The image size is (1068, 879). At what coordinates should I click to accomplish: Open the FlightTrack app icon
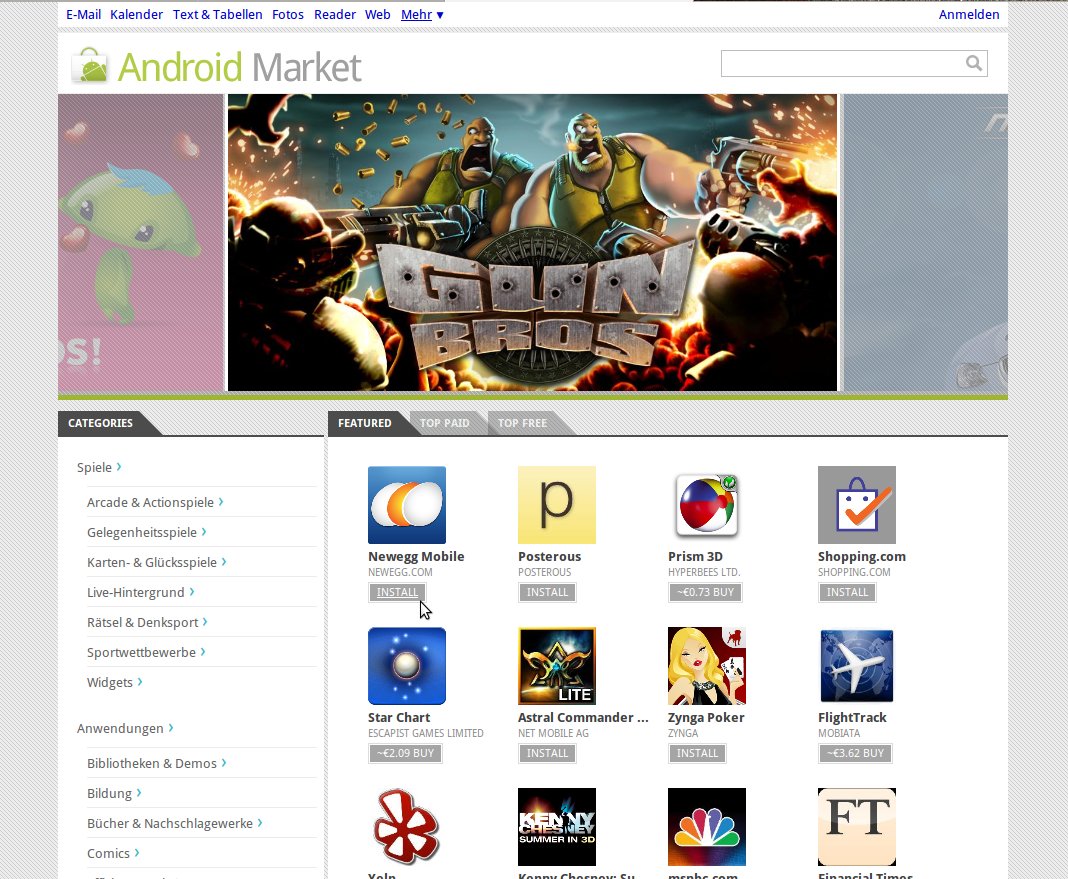[x=856, y=666]
